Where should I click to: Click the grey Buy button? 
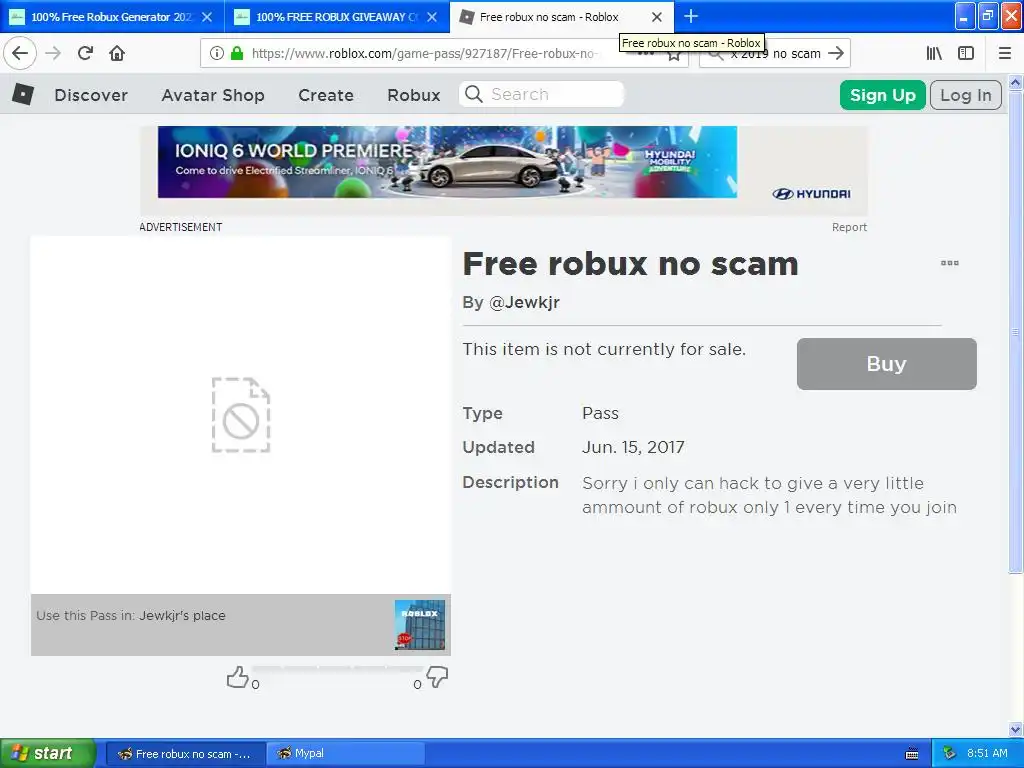(886, 364)
